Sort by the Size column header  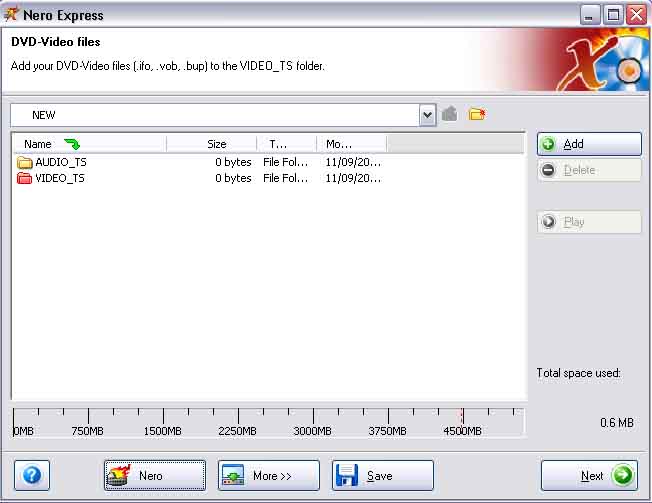212,144
